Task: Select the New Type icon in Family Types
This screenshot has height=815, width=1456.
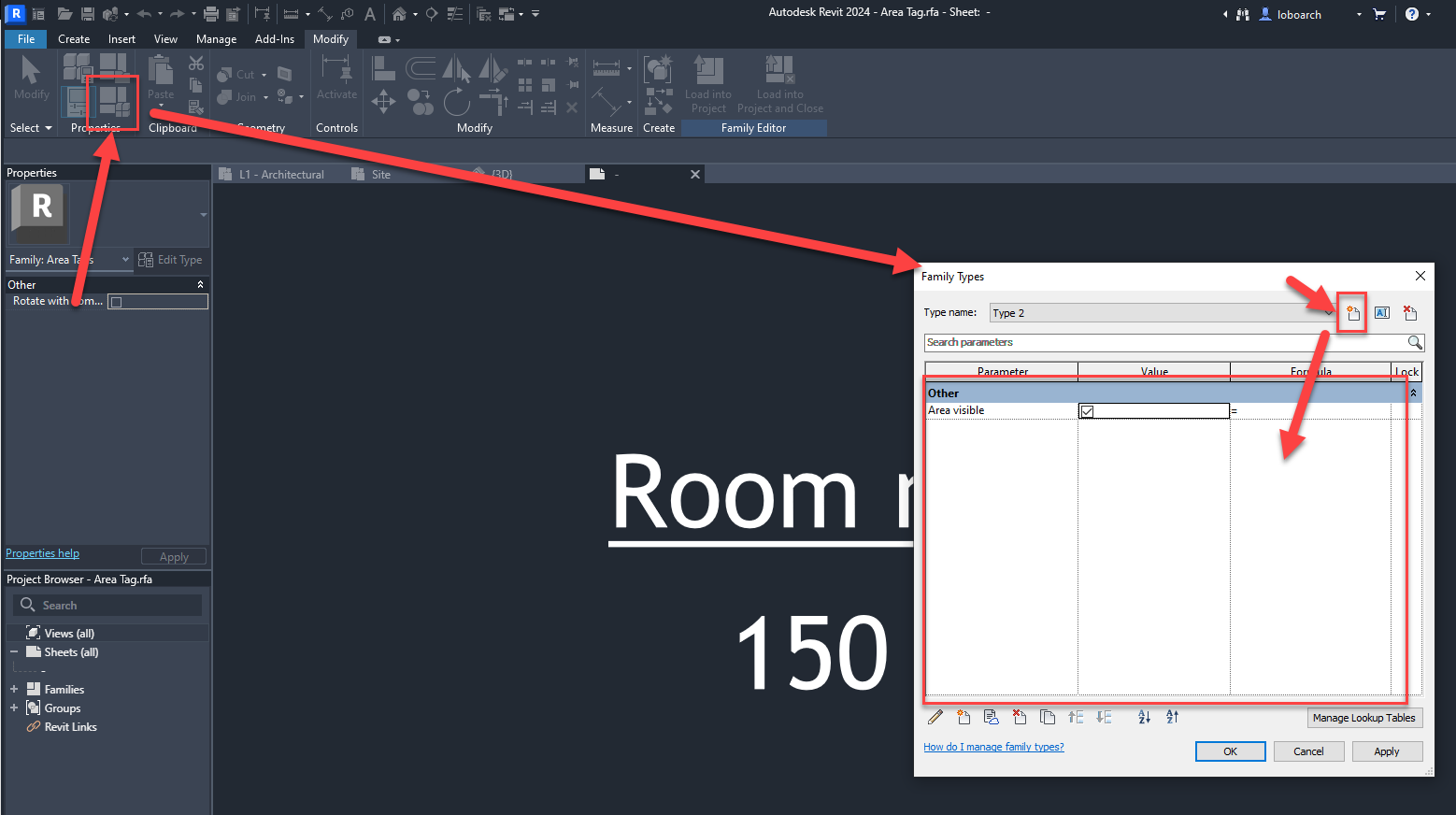Action: click(1351, 312)
